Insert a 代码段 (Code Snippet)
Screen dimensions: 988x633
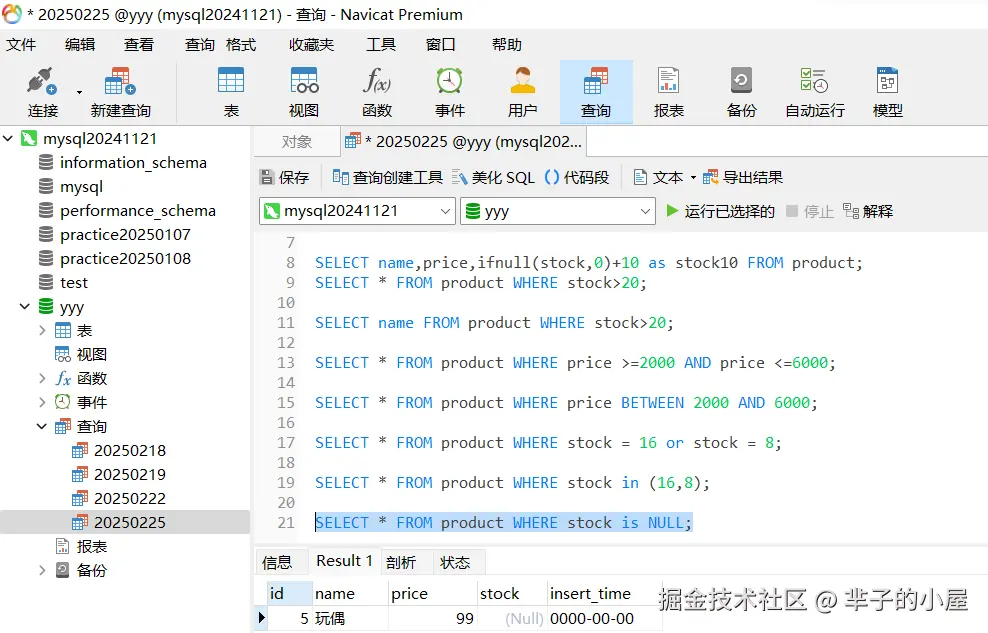click(x=577, y=178)
